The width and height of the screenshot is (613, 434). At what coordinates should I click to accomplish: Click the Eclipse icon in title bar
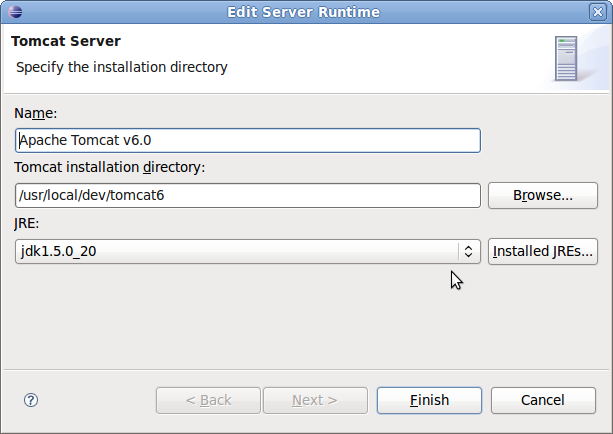click(15, 12)
